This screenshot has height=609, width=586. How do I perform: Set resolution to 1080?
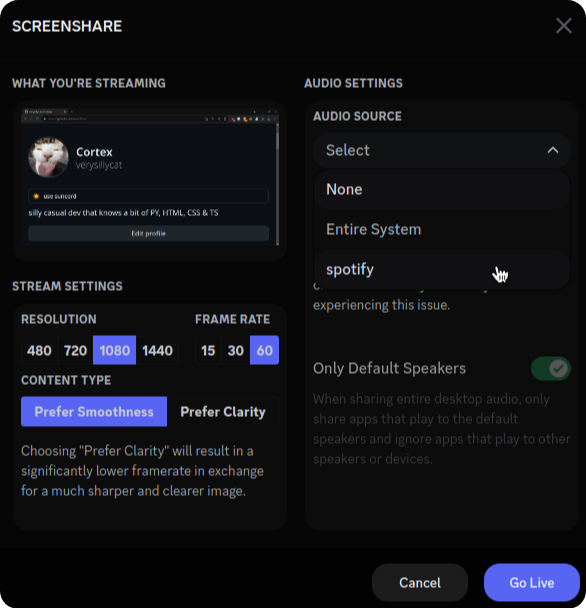tap(115, 350)
